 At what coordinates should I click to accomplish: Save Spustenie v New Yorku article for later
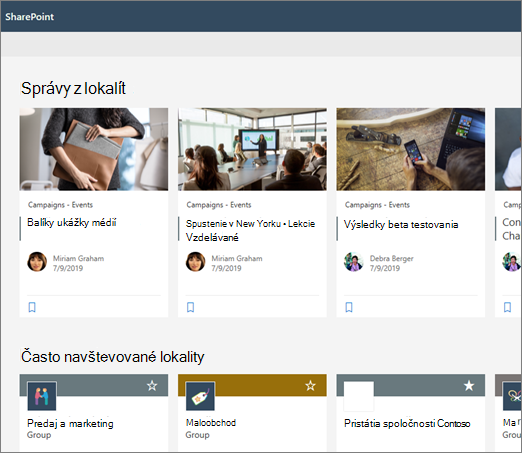click(x=190, y=307)
